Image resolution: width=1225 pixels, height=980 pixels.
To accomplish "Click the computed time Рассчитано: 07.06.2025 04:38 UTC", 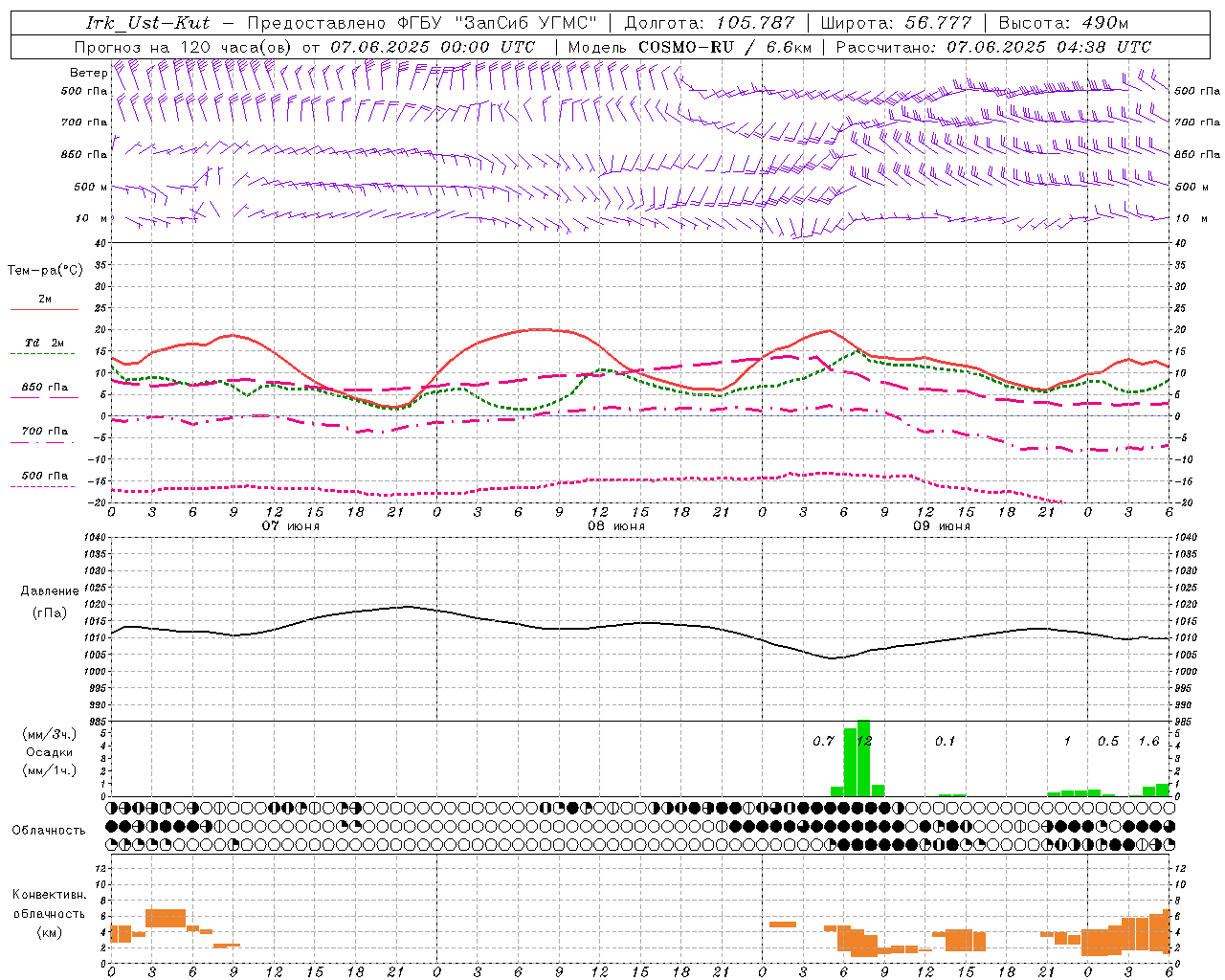I will point(993,47).
